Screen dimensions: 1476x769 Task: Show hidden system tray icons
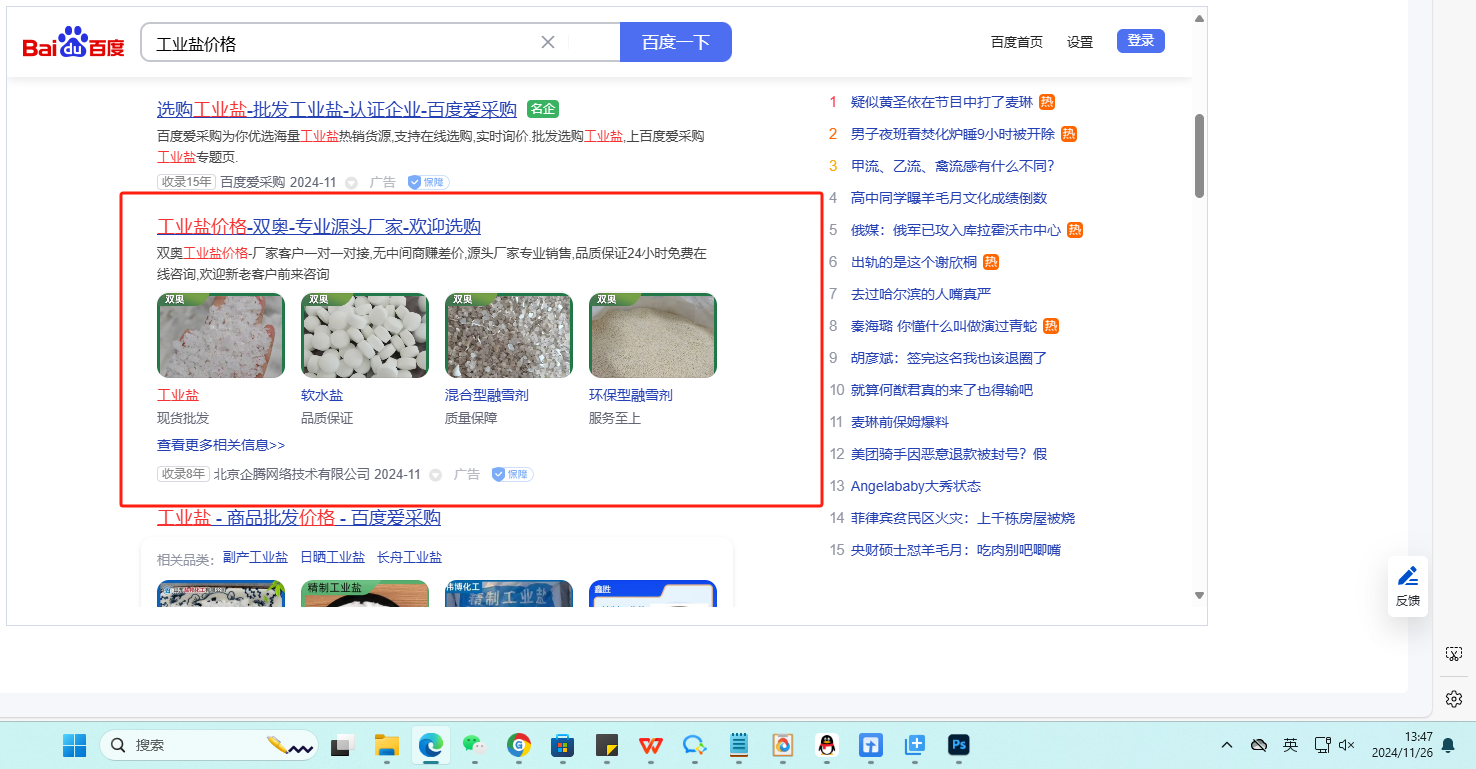(x=1227, y=745)
